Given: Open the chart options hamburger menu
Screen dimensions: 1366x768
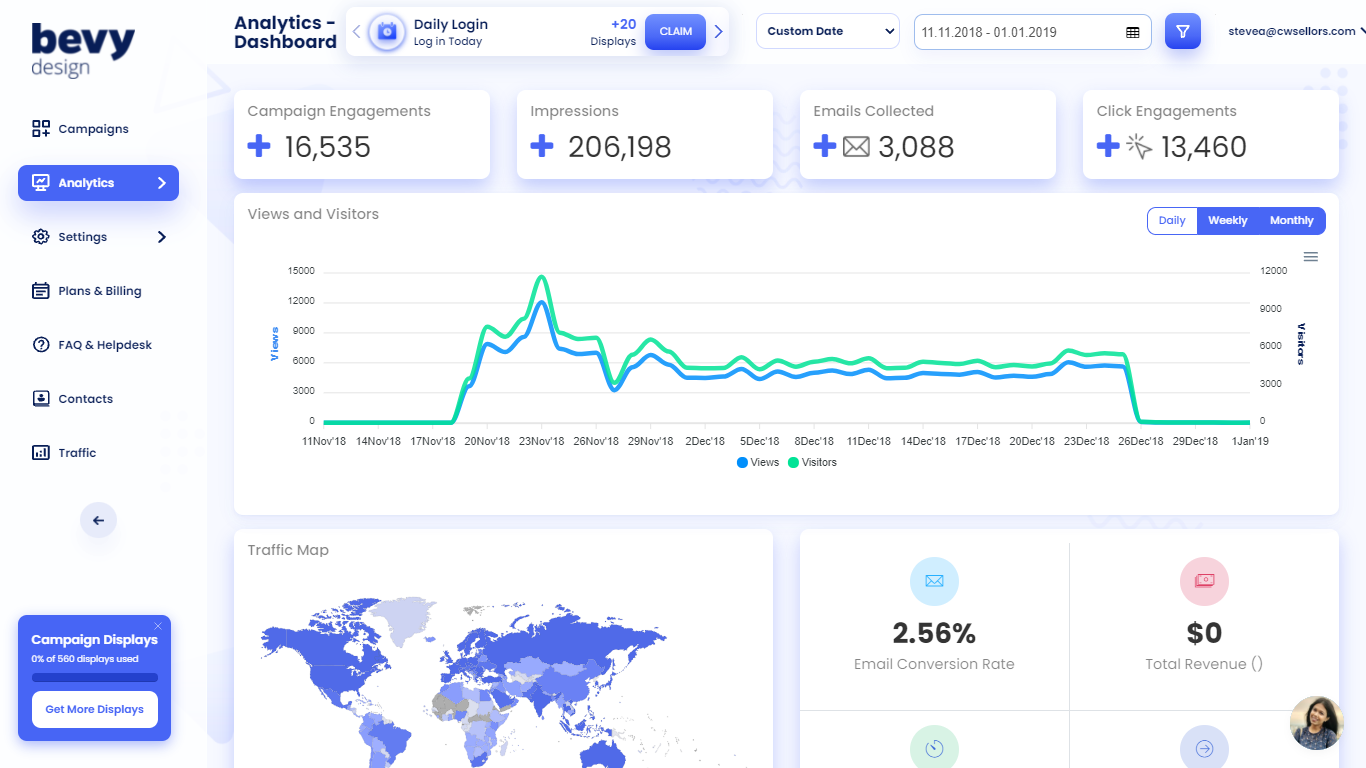Looking at the screenshot, I should pyautogui.click(x=1311, y=255).
